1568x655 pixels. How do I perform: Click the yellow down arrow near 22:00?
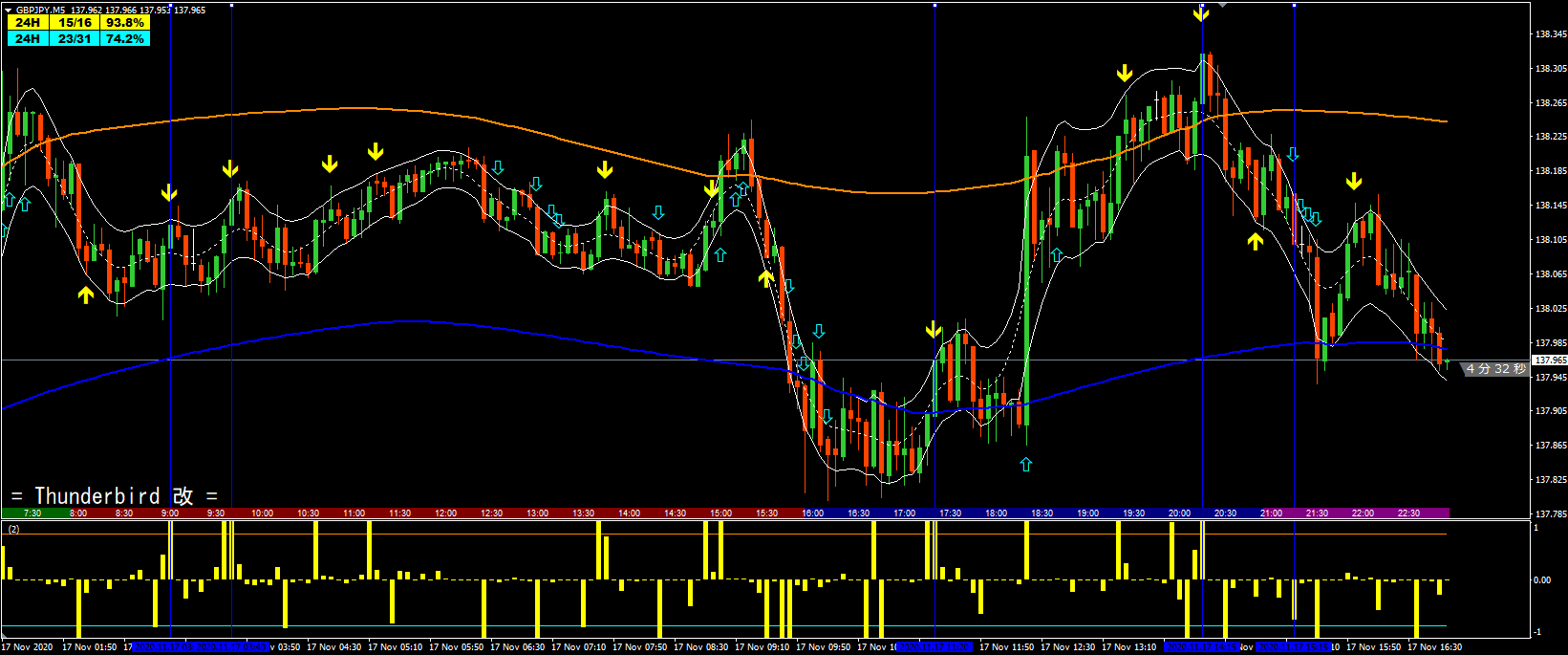point(1354,182)
